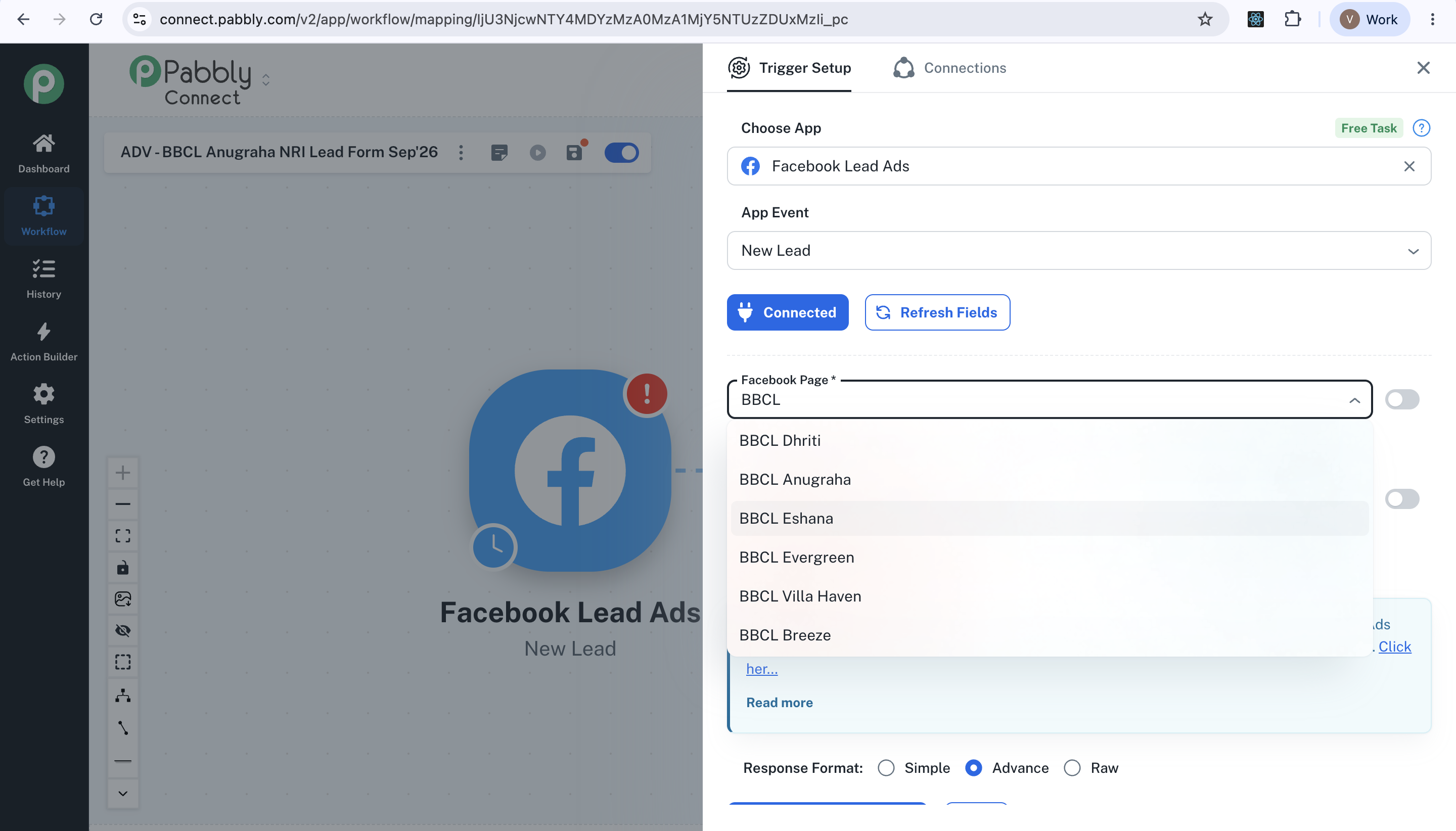This screenshot has width=1456, height=831.
Task: Expand the canvas toolbar down chevron
Action: tap(123, 793)
